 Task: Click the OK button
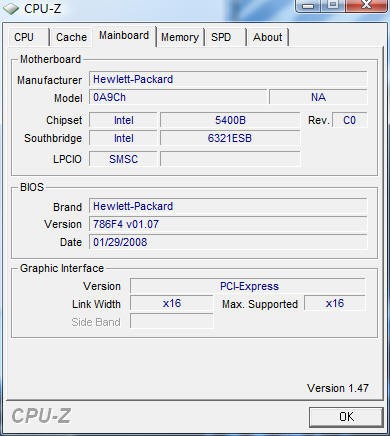(346, 417)
